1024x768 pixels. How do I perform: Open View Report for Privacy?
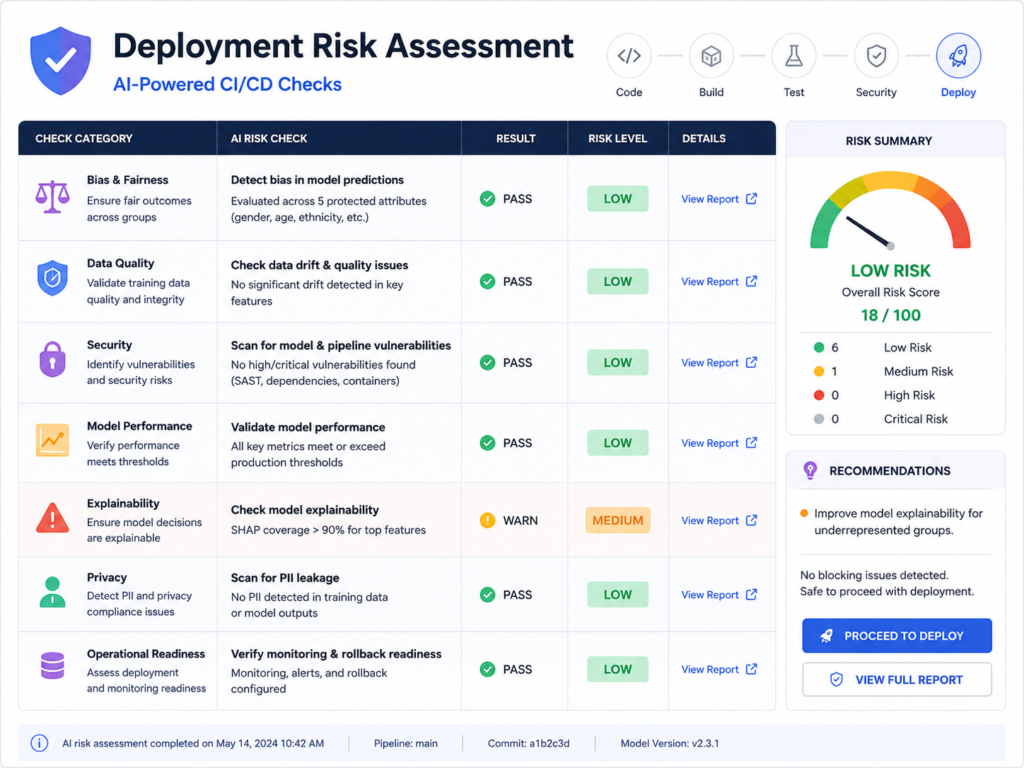point(719,595)
